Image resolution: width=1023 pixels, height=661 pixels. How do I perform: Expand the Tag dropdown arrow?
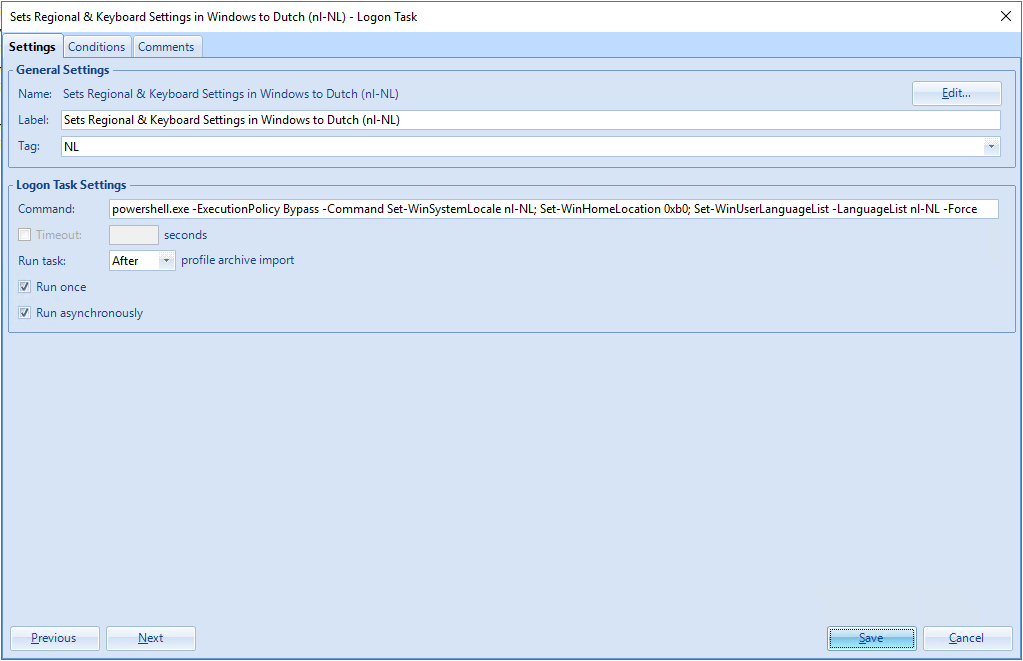pyautogui.click(x=991, y=147)
